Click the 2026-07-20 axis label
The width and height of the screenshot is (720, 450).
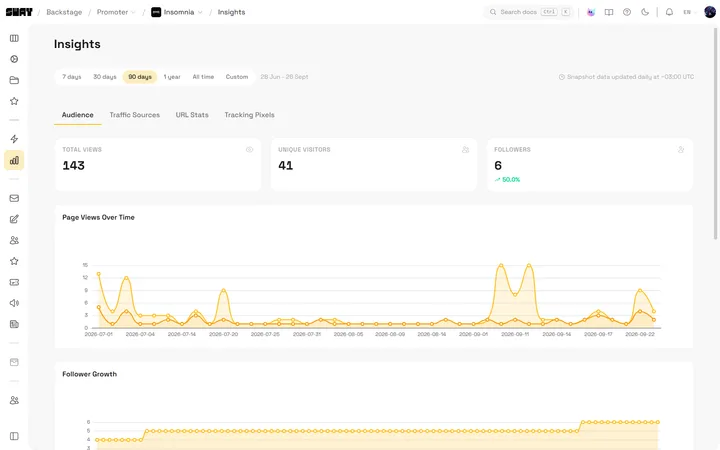(224, 334)
